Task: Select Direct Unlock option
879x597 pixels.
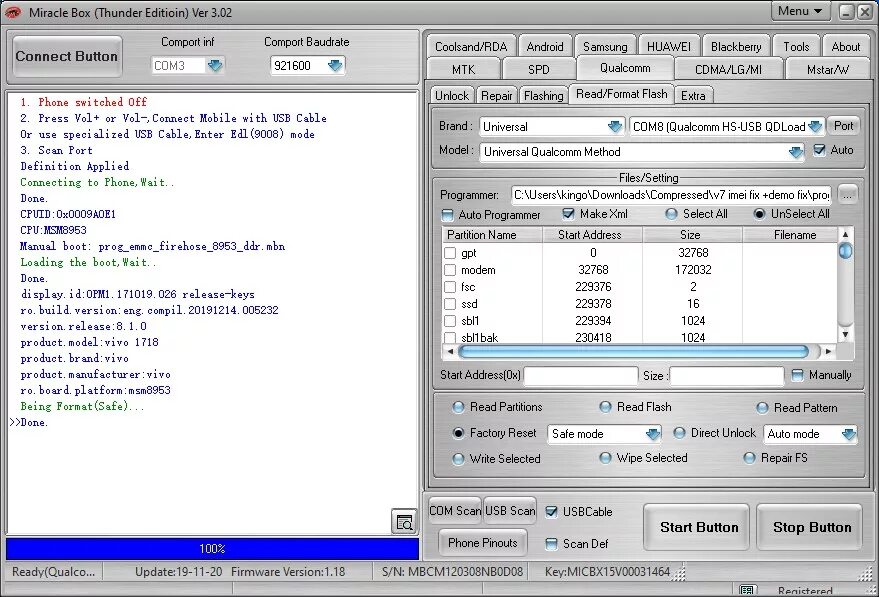Action: [679, 433]
